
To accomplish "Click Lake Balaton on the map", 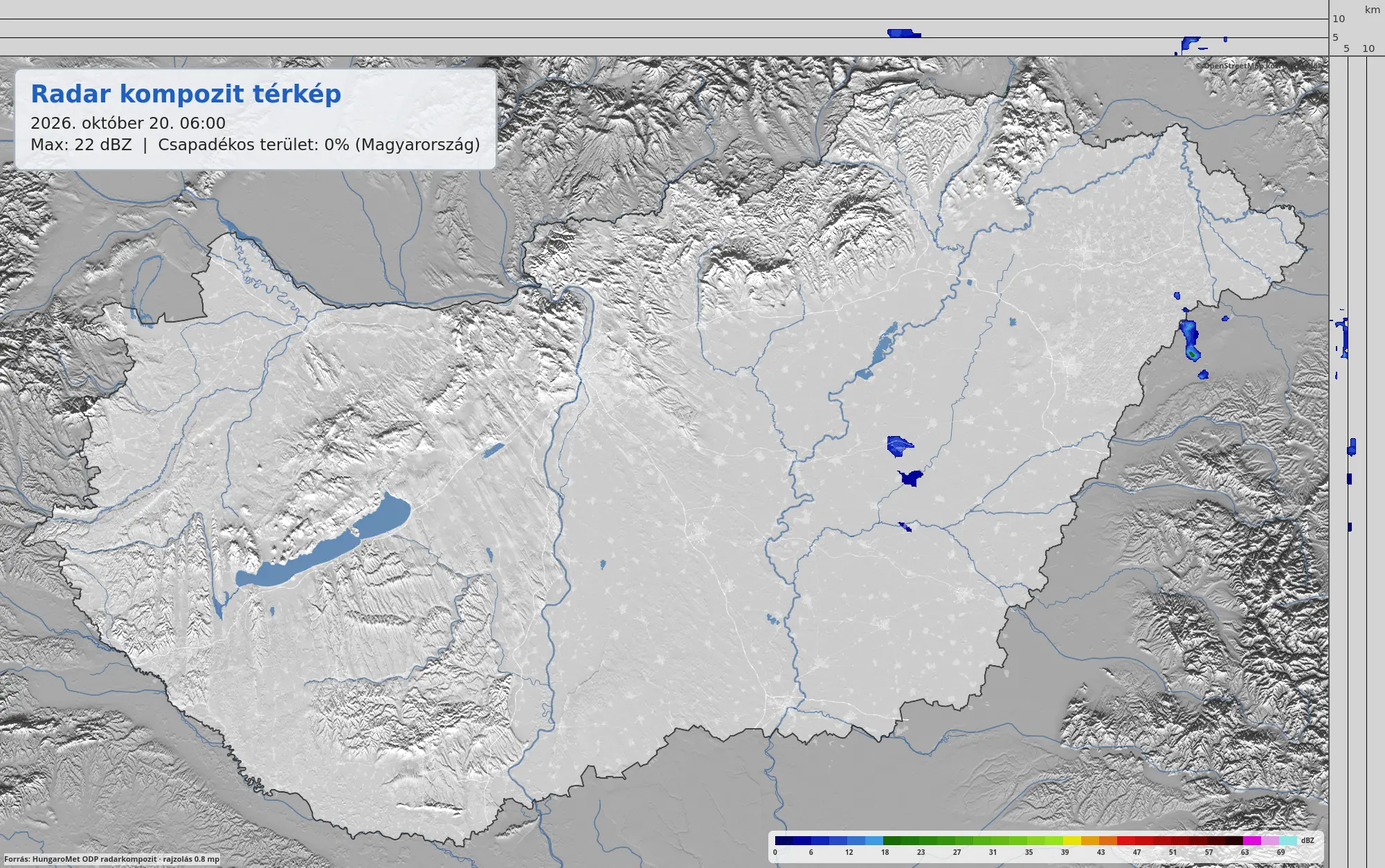I will point(323,542).
